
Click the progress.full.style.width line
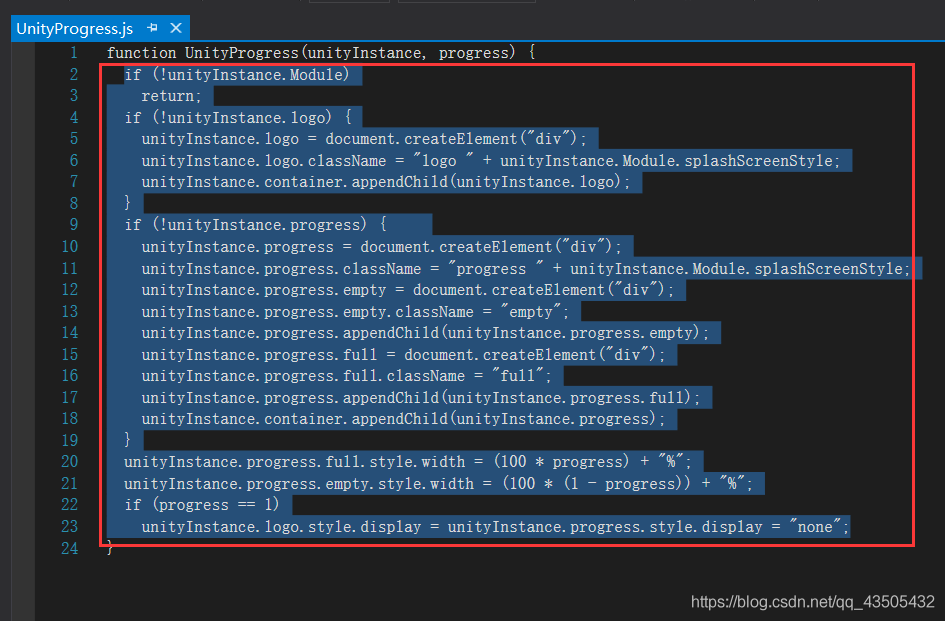coord(408,462)
